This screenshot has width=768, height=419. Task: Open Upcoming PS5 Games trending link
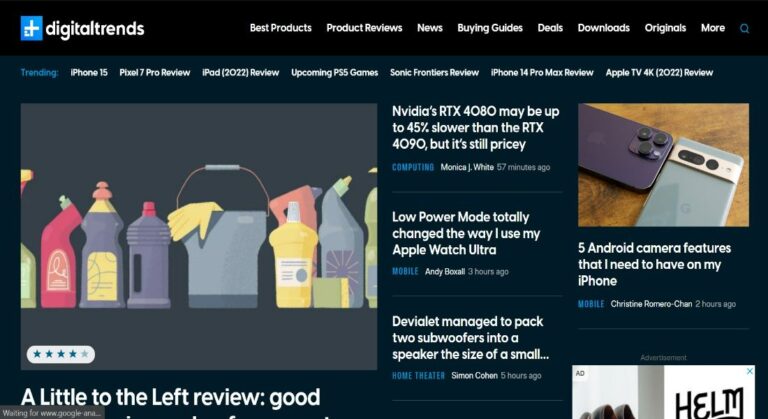[x=335, y=73]
